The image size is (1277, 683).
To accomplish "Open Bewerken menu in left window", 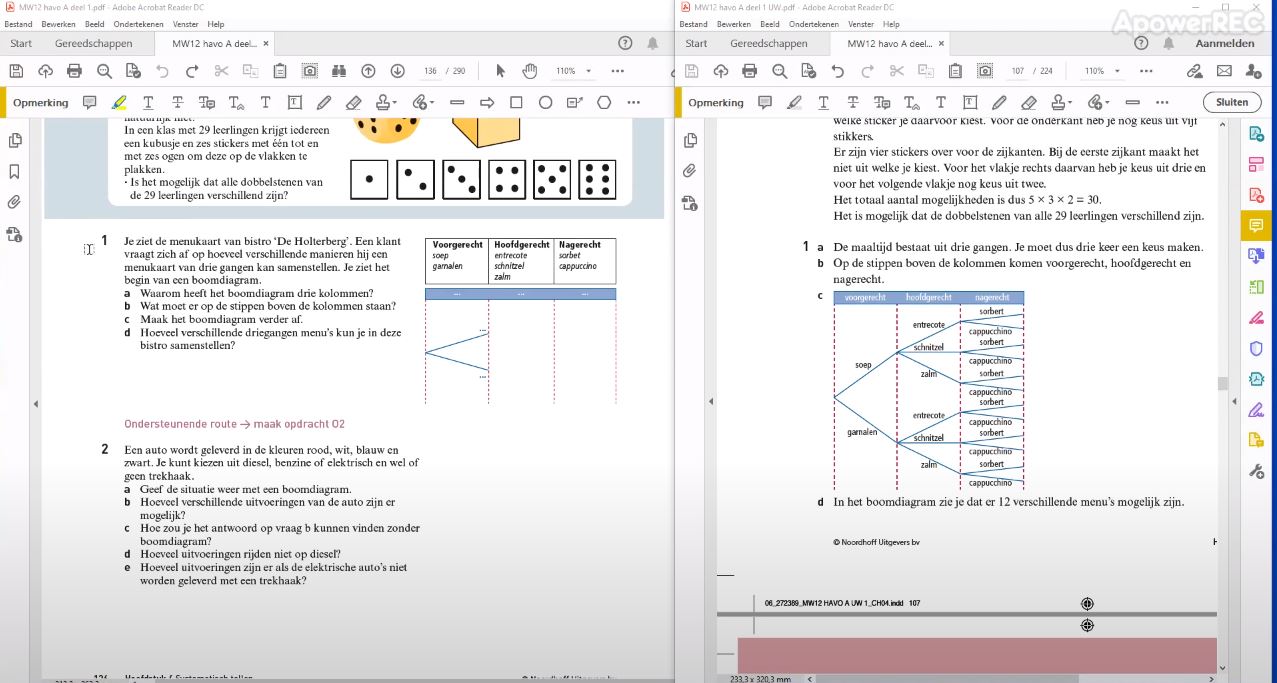I will tap(59, 24).
